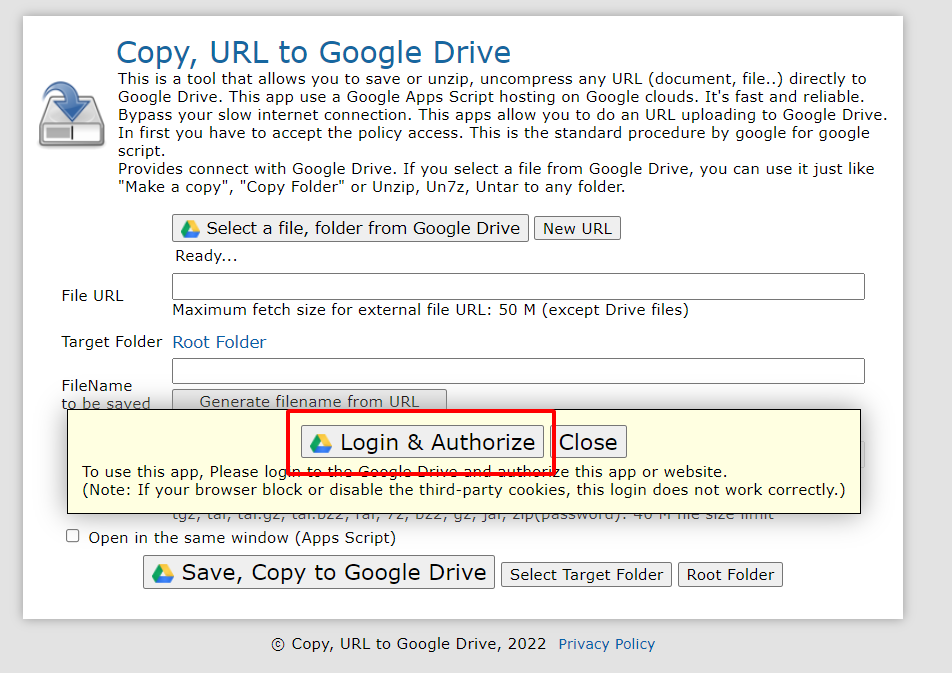Viewport: 952px width, 673px height.
Task: Click the Copy, URL to Google Drive heading
Action: tap(313, 52)
